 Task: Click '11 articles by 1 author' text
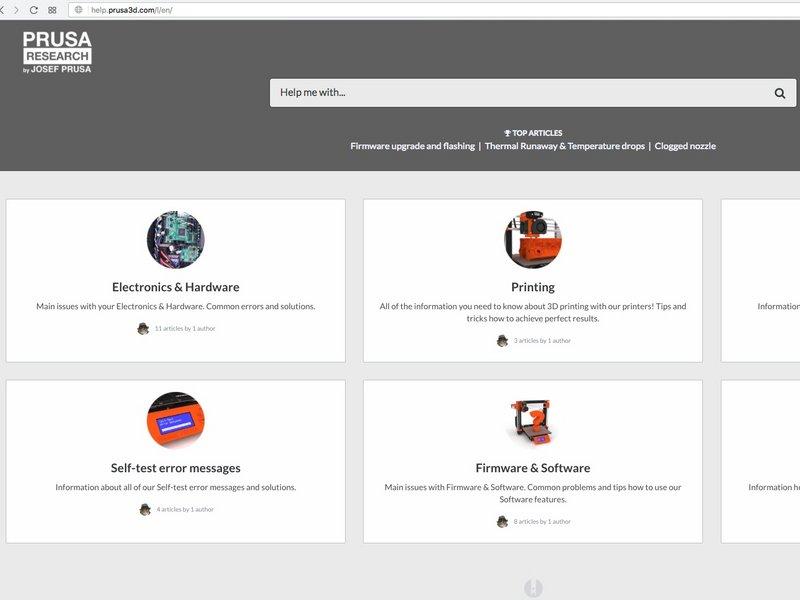185,329
